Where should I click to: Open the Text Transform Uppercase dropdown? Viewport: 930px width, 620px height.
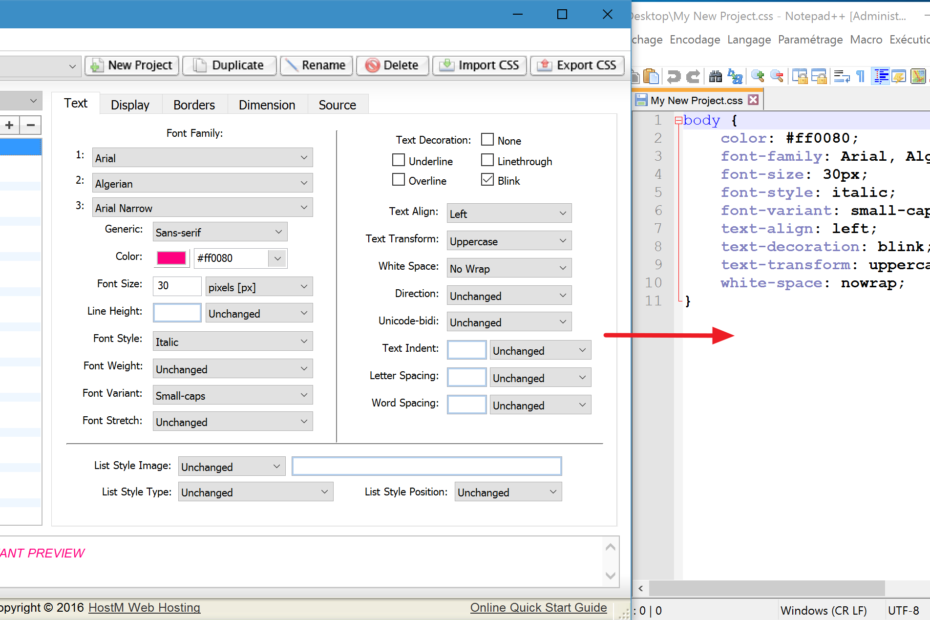[x=508, y=241]
